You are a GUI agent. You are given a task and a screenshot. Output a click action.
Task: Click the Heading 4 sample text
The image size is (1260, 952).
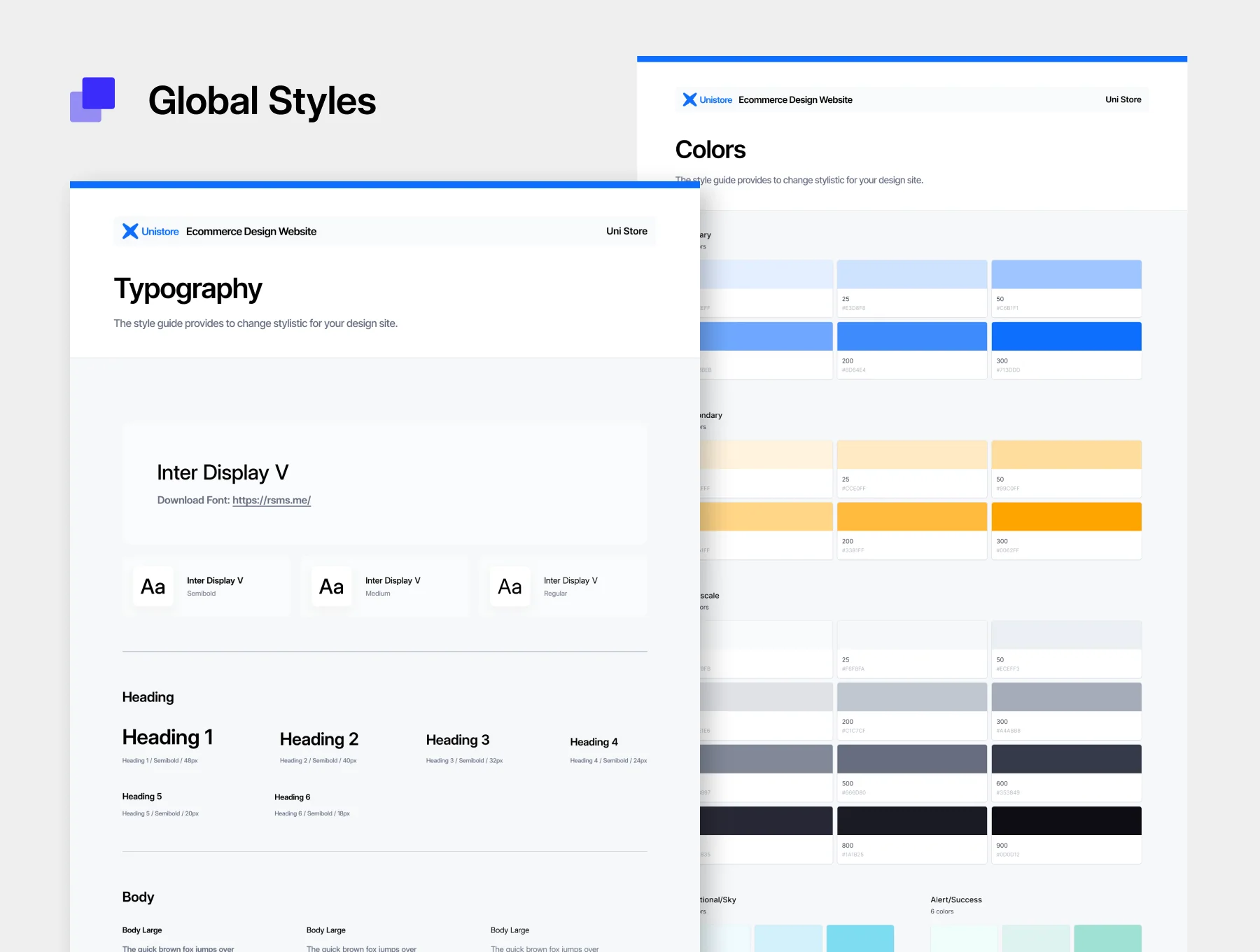point(594,742)
